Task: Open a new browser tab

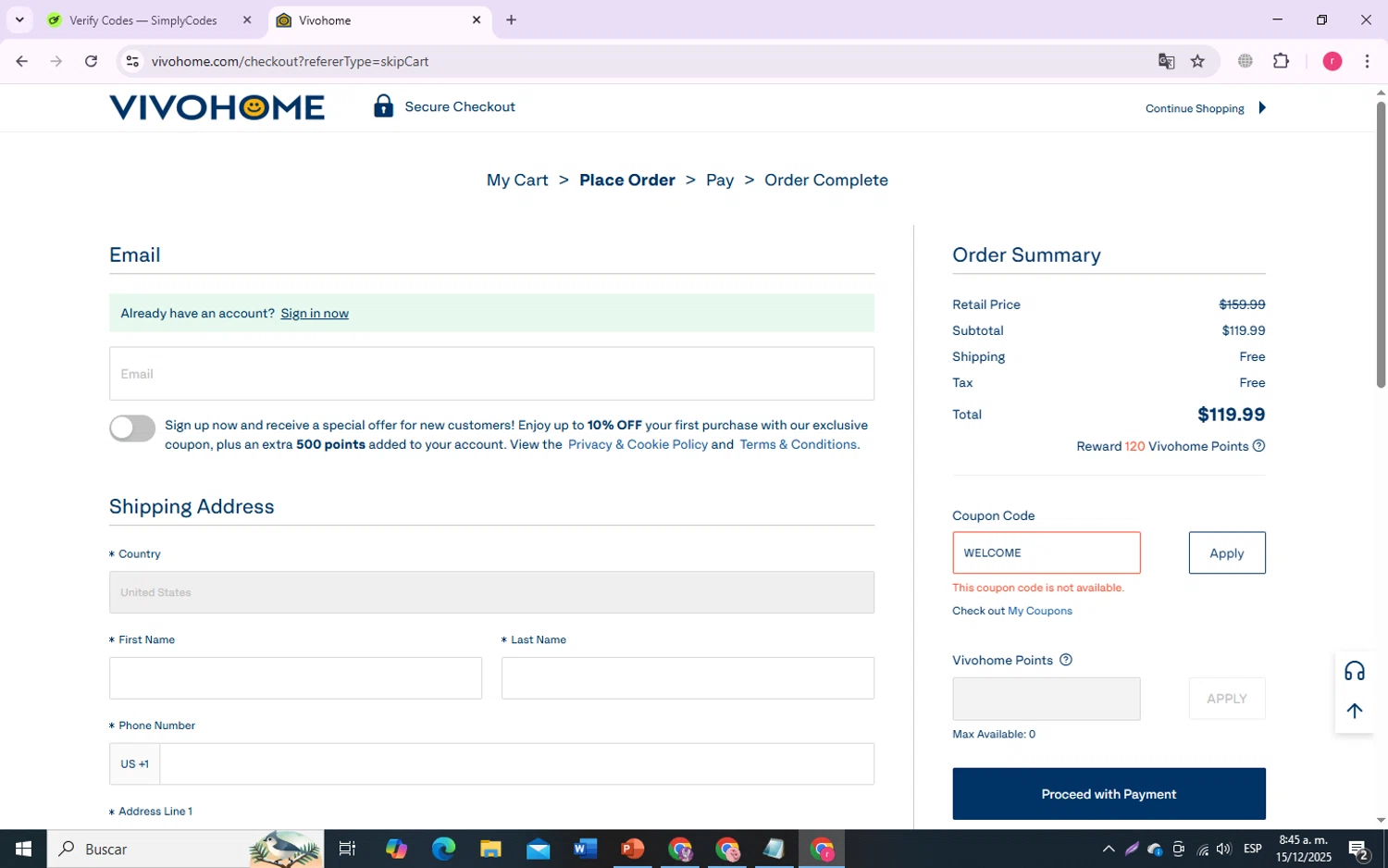Action: tap(511, 19)
